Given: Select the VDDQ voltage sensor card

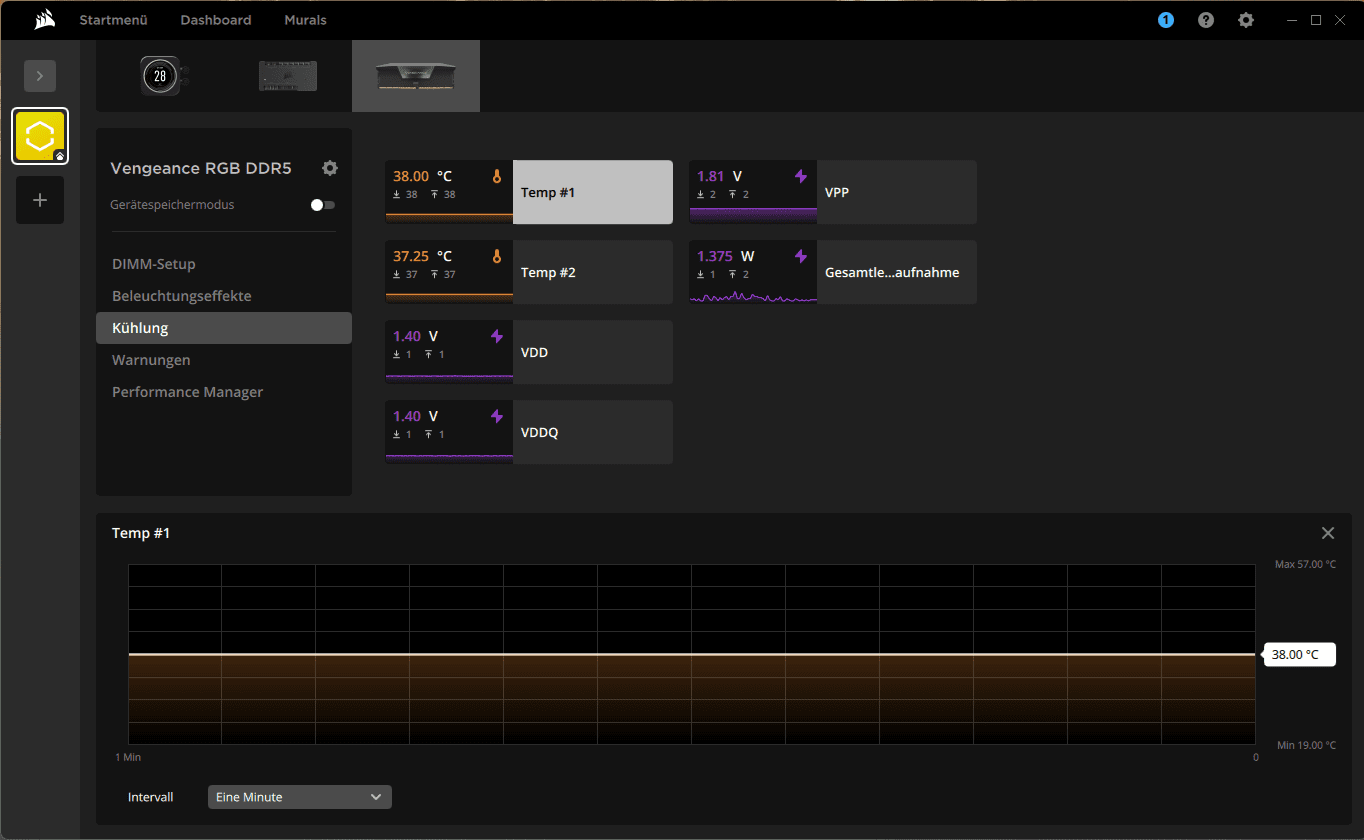Looking at the screenshot, I should [529, 432].
